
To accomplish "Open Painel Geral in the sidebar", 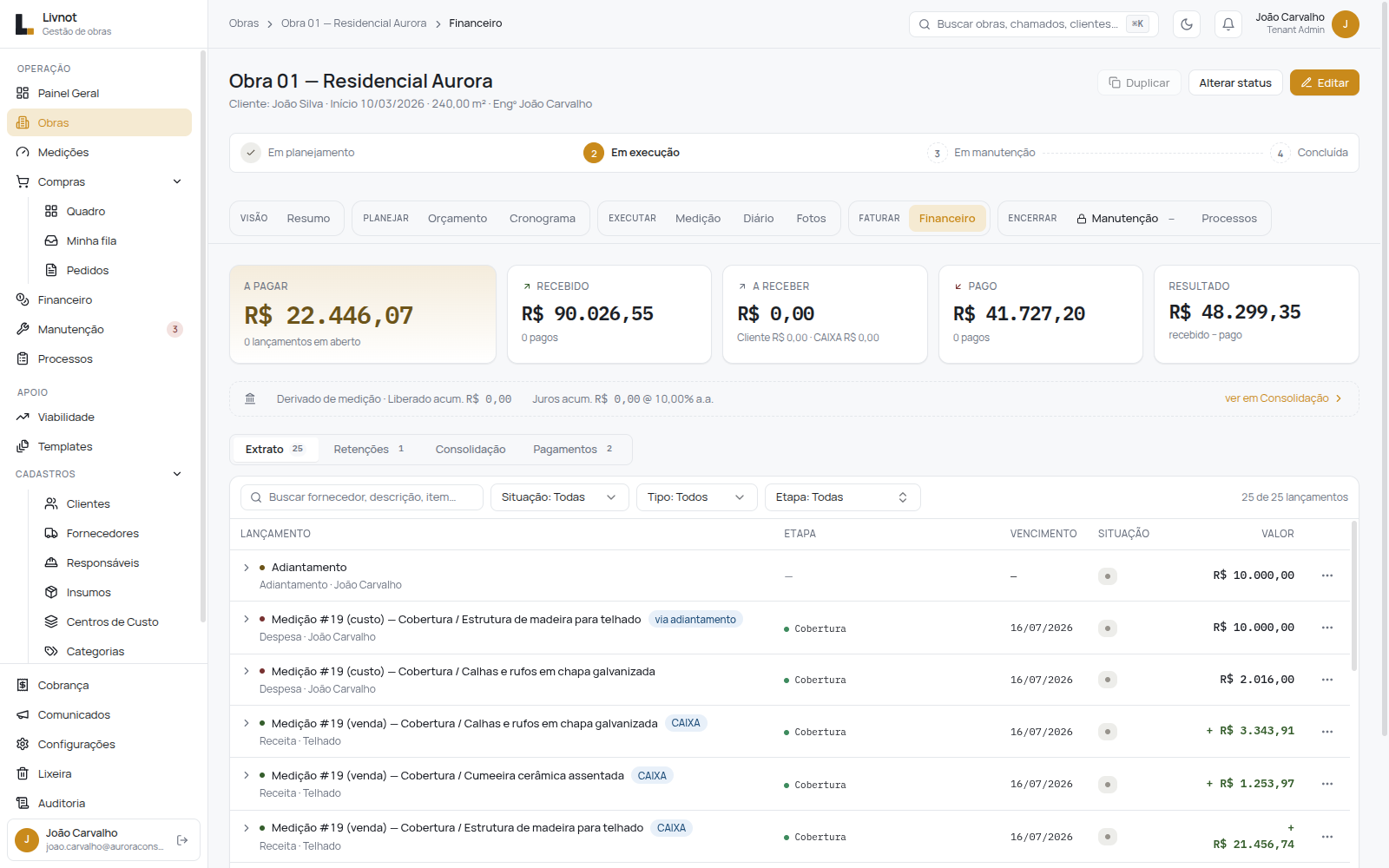I will 99,93.
